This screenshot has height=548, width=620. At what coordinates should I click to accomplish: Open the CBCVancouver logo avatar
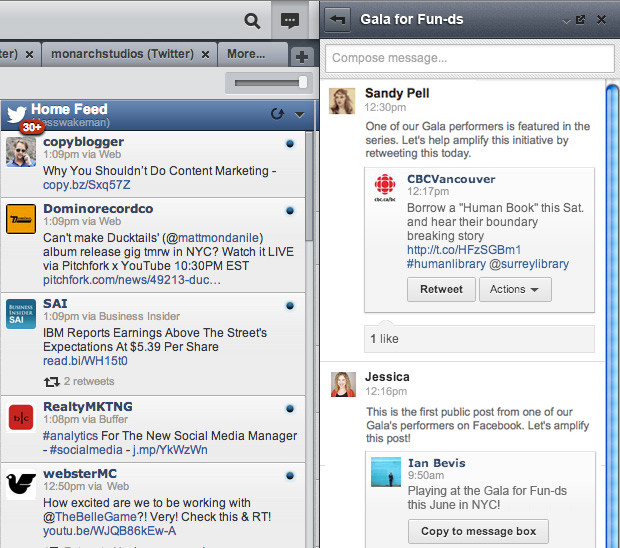[385, 187]
